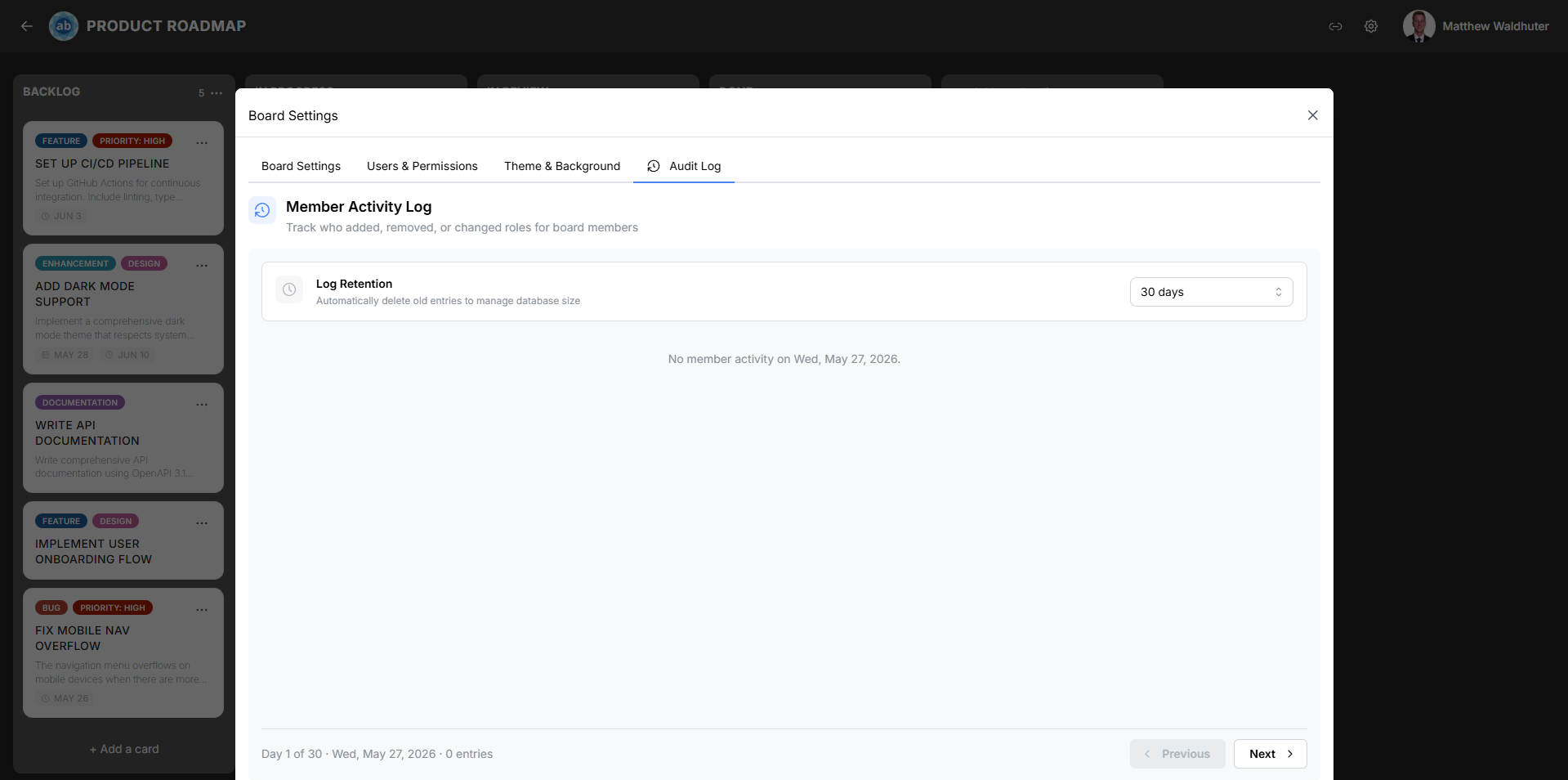Image resolution: width=1568 pixels, height=780 pixels.
Task: Open Fix Mobile Nav Overflow card
Action: coord(123,653)
